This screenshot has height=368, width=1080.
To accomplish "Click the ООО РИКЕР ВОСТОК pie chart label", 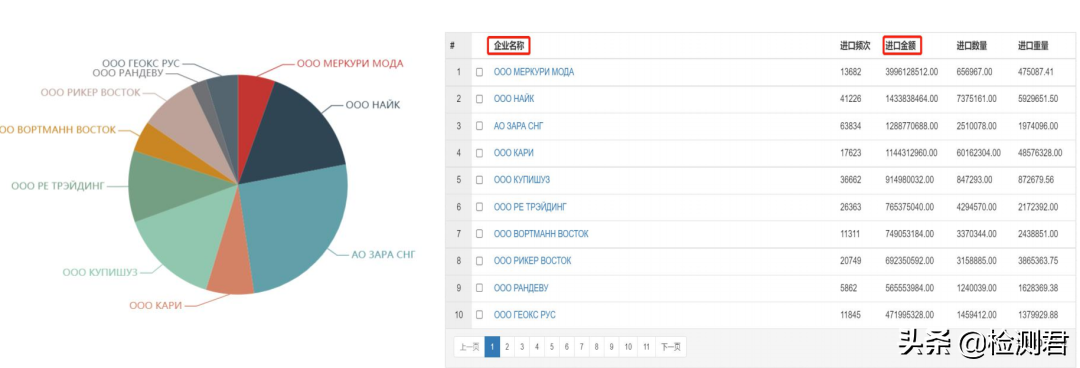I will coord(90,92).
